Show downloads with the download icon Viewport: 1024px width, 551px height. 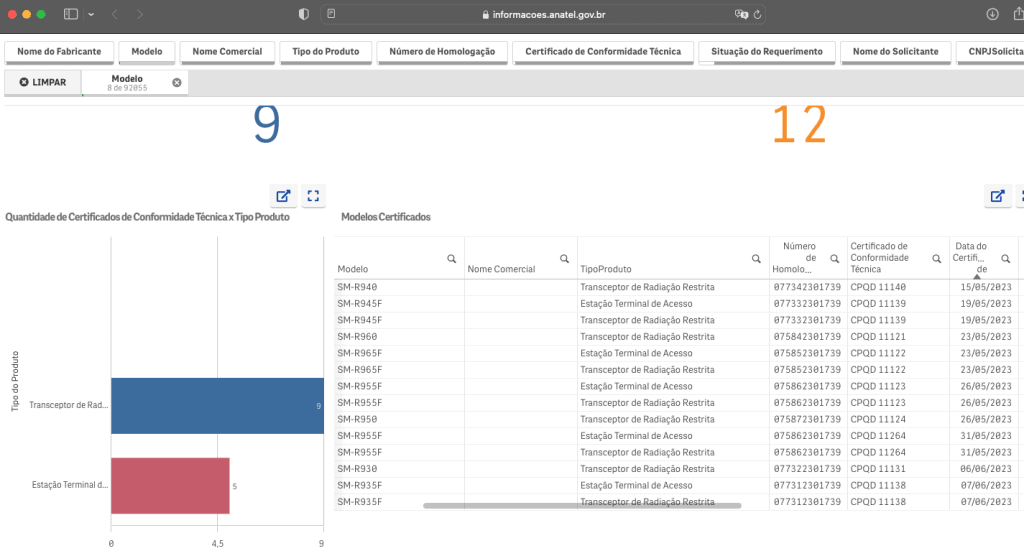(992, 14)
